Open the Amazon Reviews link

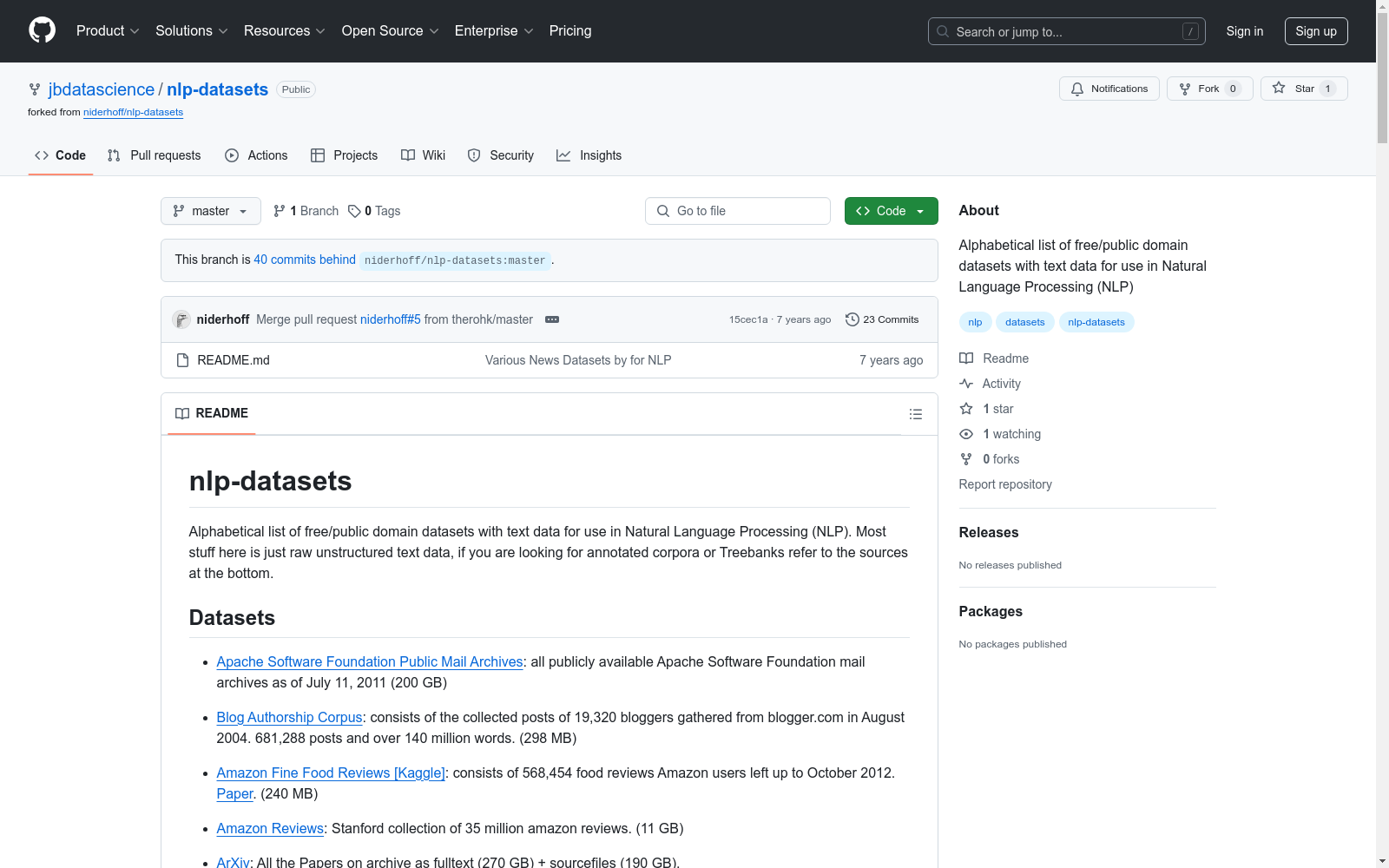(x=270, y=828)
